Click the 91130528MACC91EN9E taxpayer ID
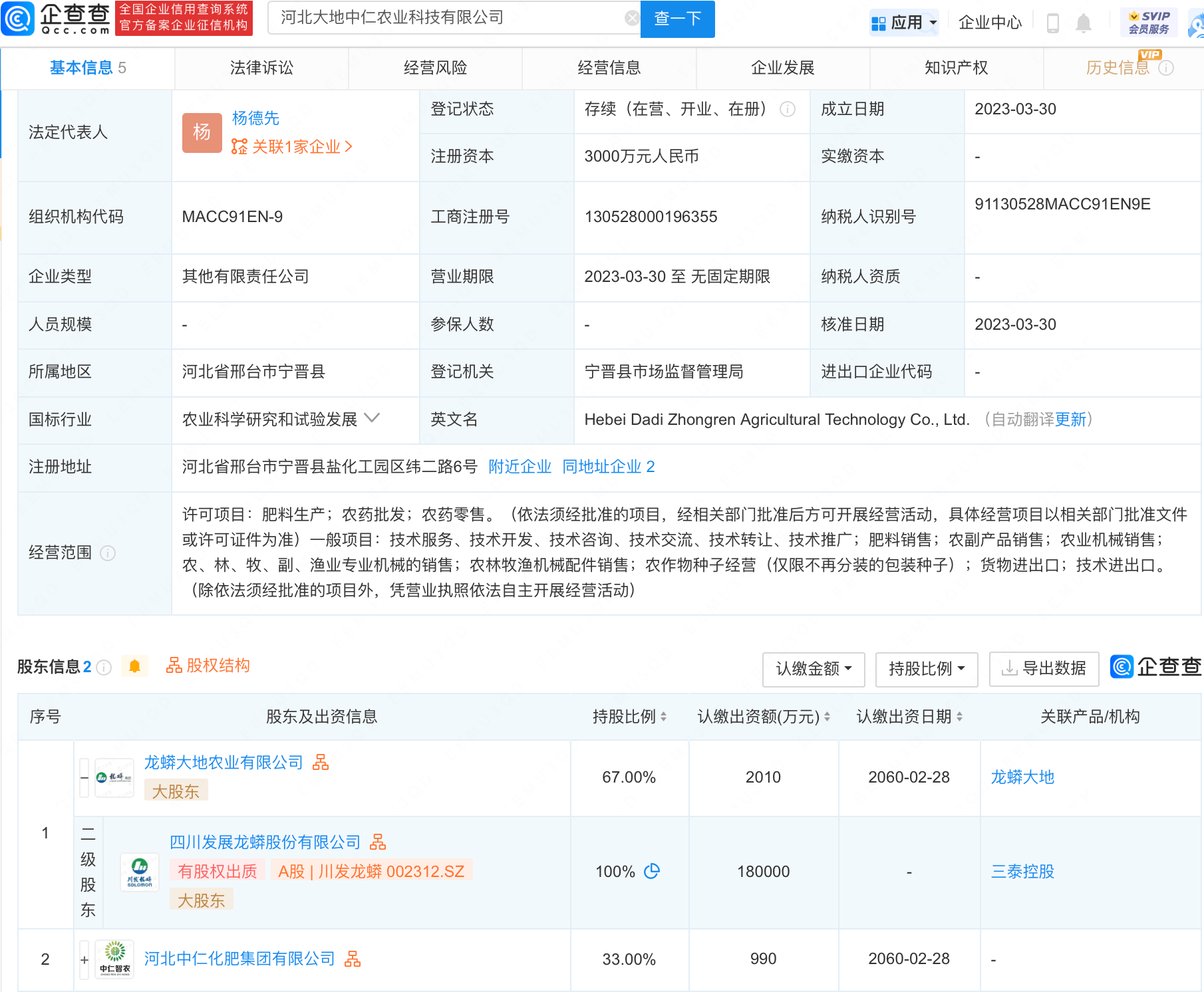Viewport: 1204px width, 992px height. coord(1062,204)
